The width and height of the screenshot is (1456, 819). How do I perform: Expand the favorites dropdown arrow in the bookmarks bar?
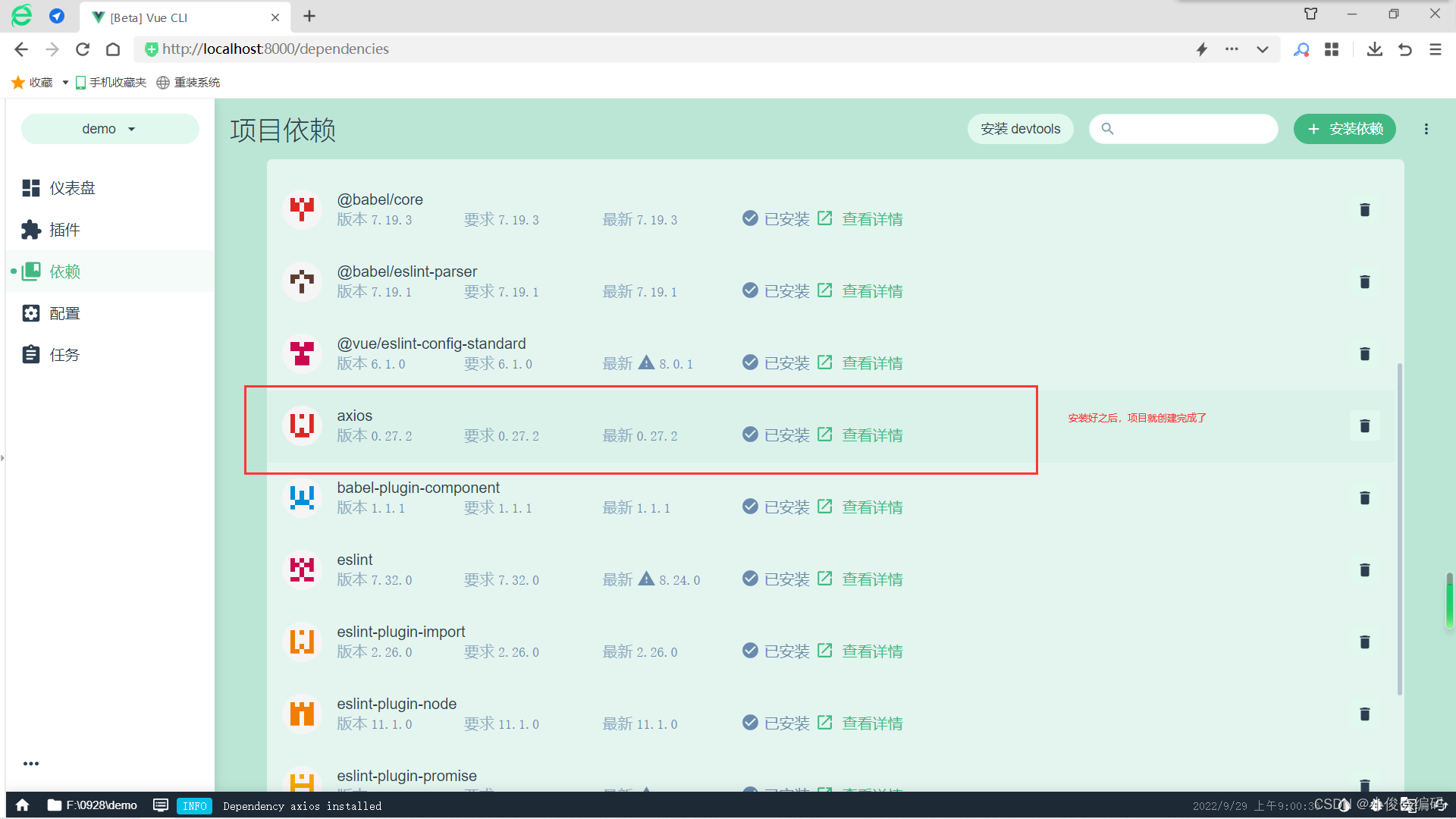65,82
